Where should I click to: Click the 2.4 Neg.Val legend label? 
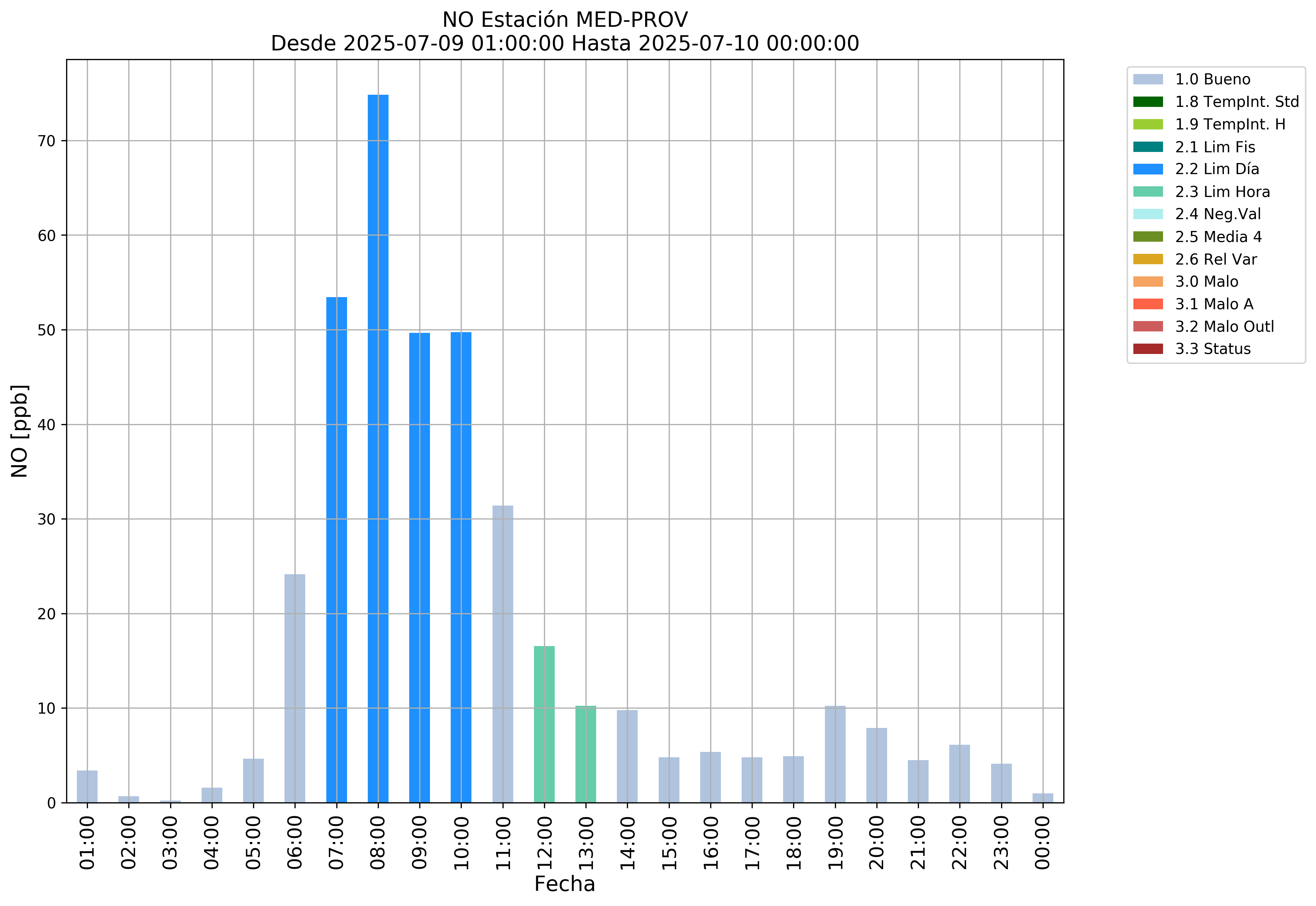tap(1218, 214)
